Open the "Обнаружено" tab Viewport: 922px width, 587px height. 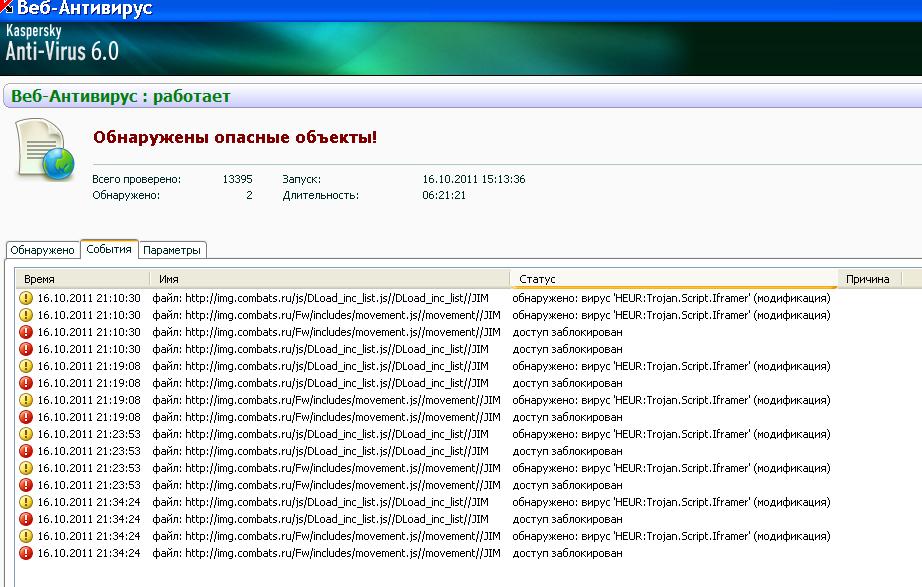(42, 250)
